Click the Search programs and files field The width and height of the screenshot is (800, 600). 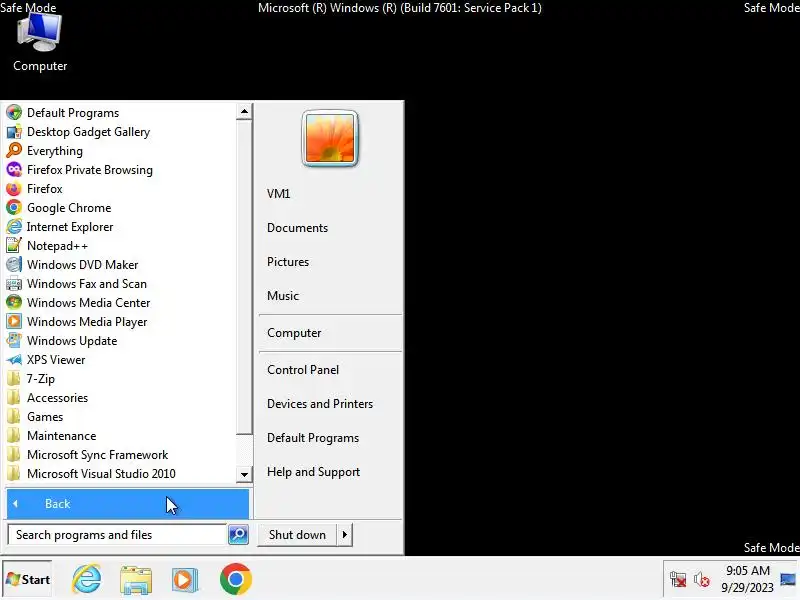click(x=117, y=535)
